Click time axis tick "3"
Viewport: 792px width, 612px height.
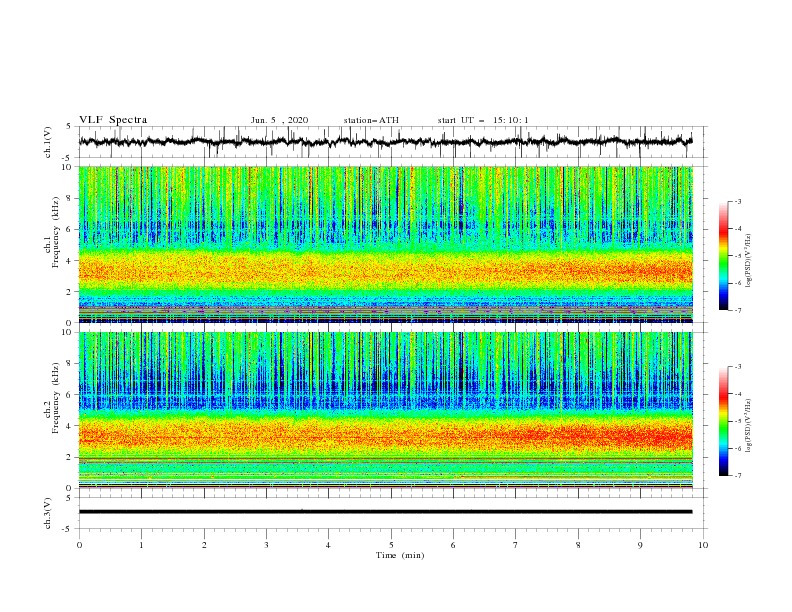pyautogui.click(x=266, y=545)
